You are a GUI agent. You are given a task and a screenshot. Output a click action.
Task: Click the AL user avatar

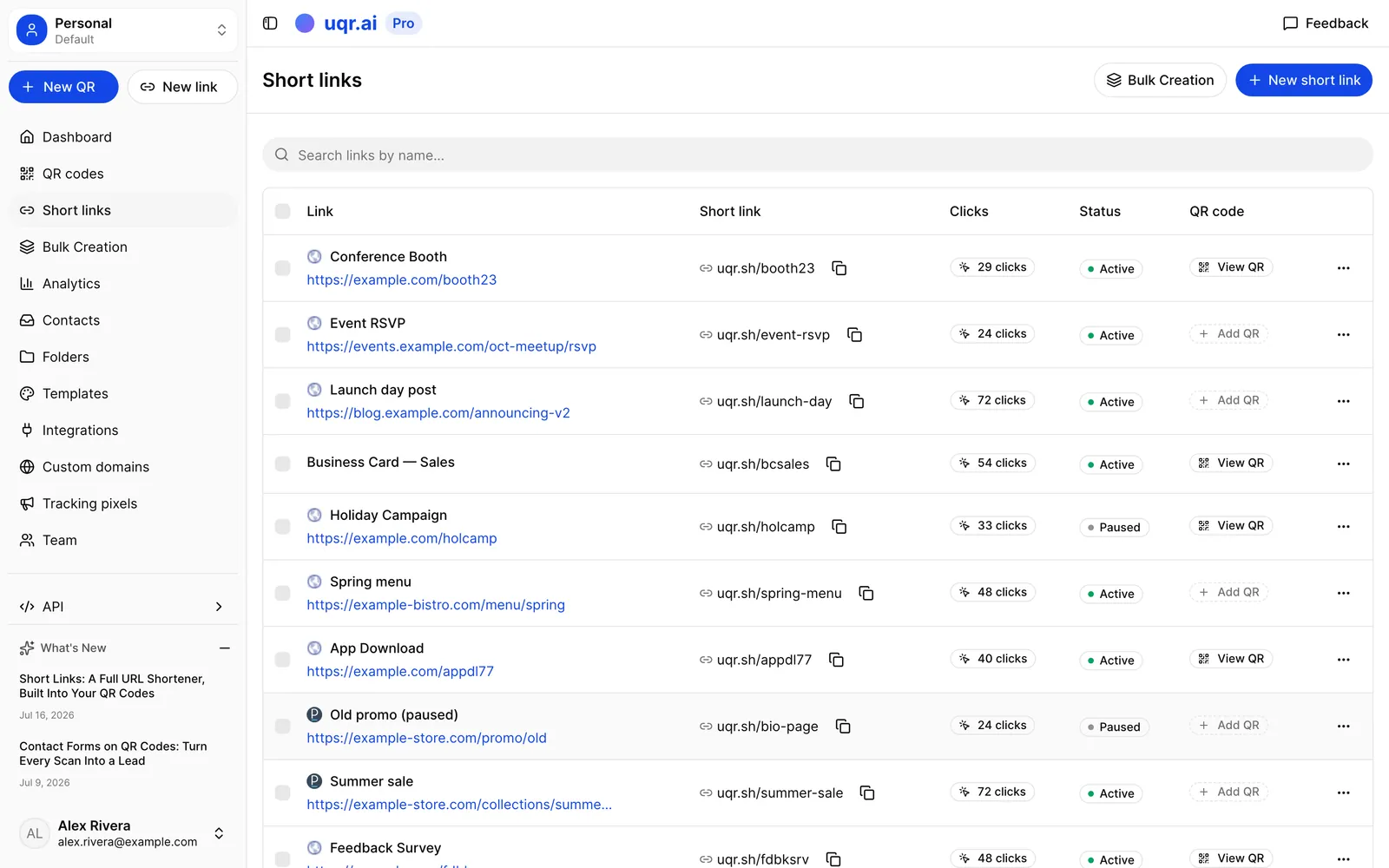34,833
